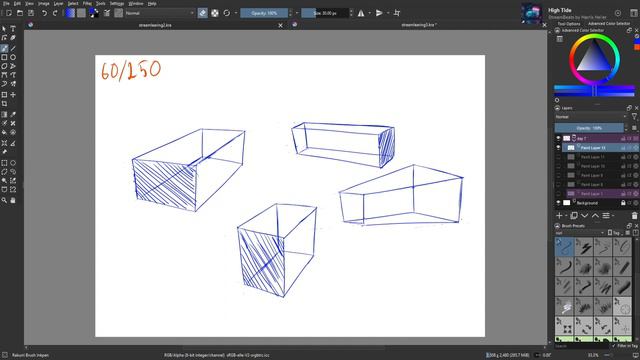Select the Line tool
Image resolution: width=640 pixels, height=360 pixels.
13,49
